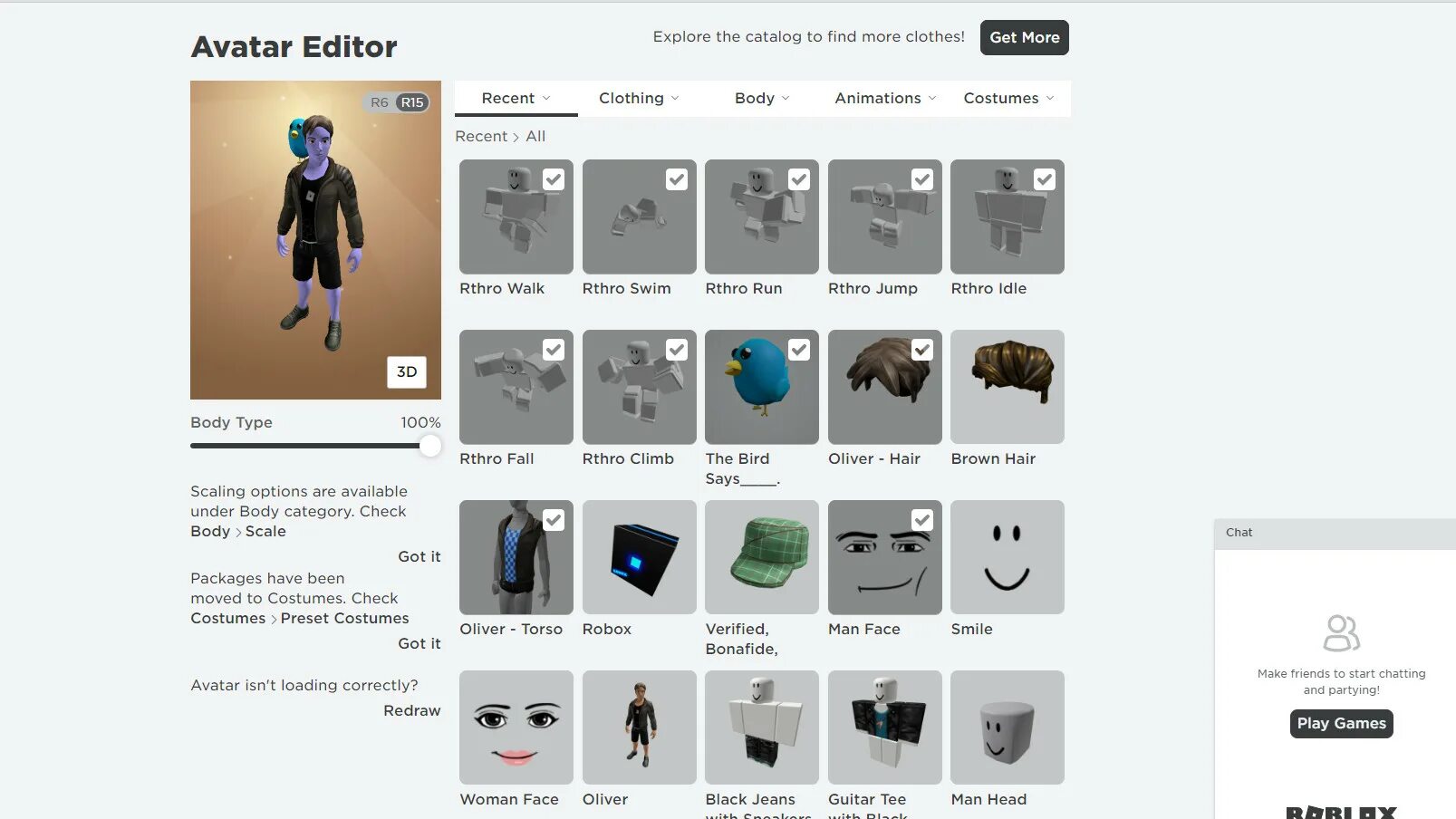This screenshot has width=1456, height=819.
Task: Uncheck the Rthro Walk checkbox
Action: point(554,179)
